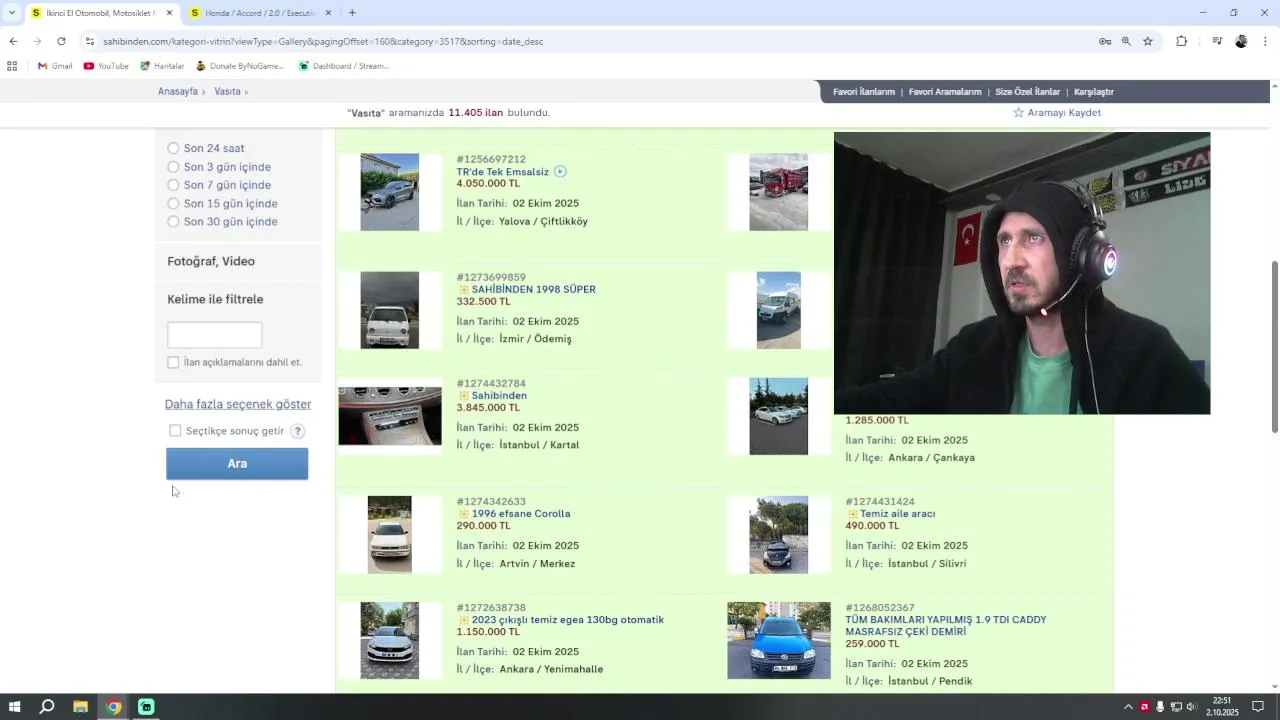Open the Favori Aramalarım menu item
The image size is (1280, 720).
(x=945, y=92)
